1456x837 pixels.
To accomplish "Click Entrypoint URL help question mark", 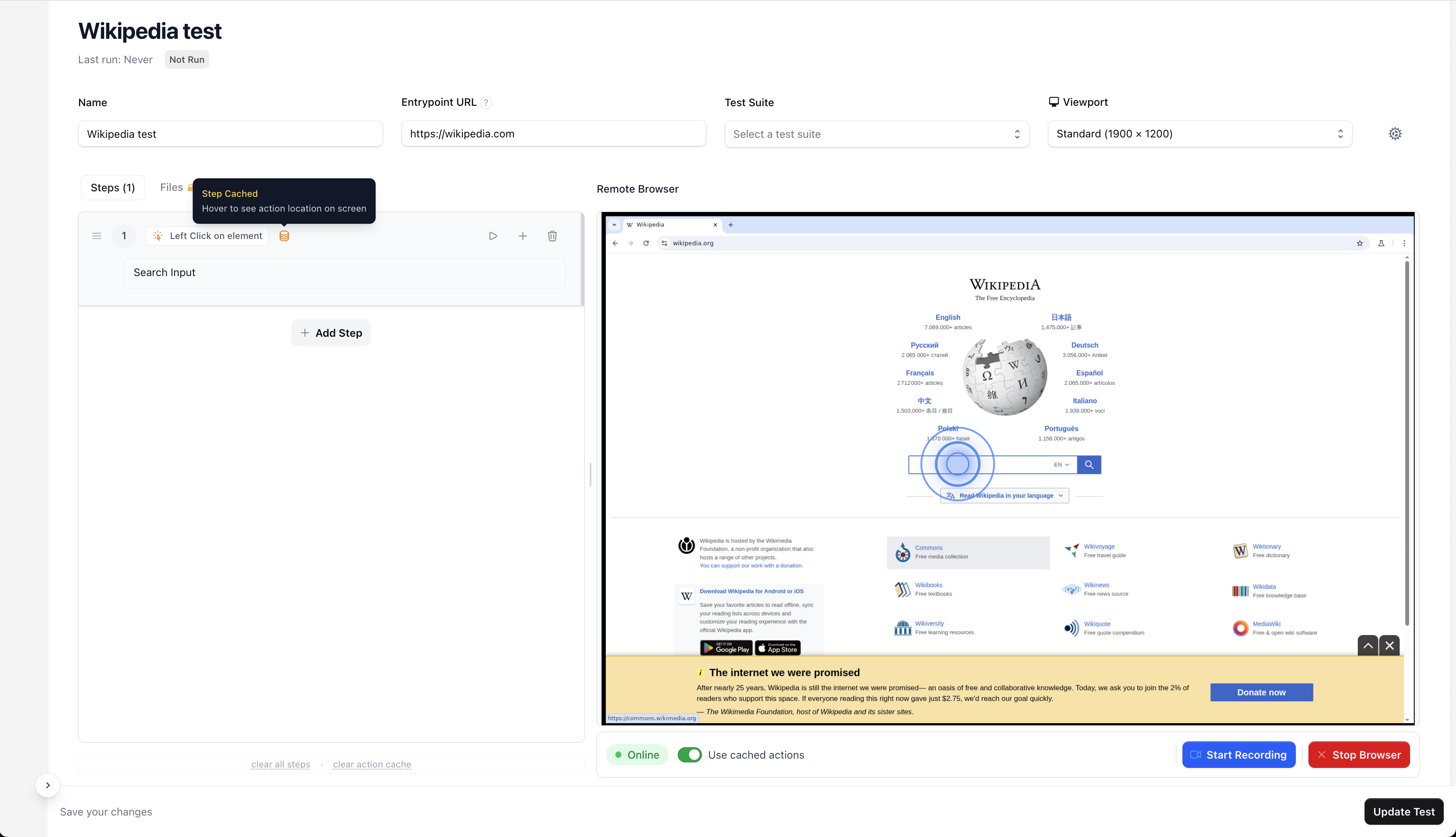I will (x=486, y=102).
